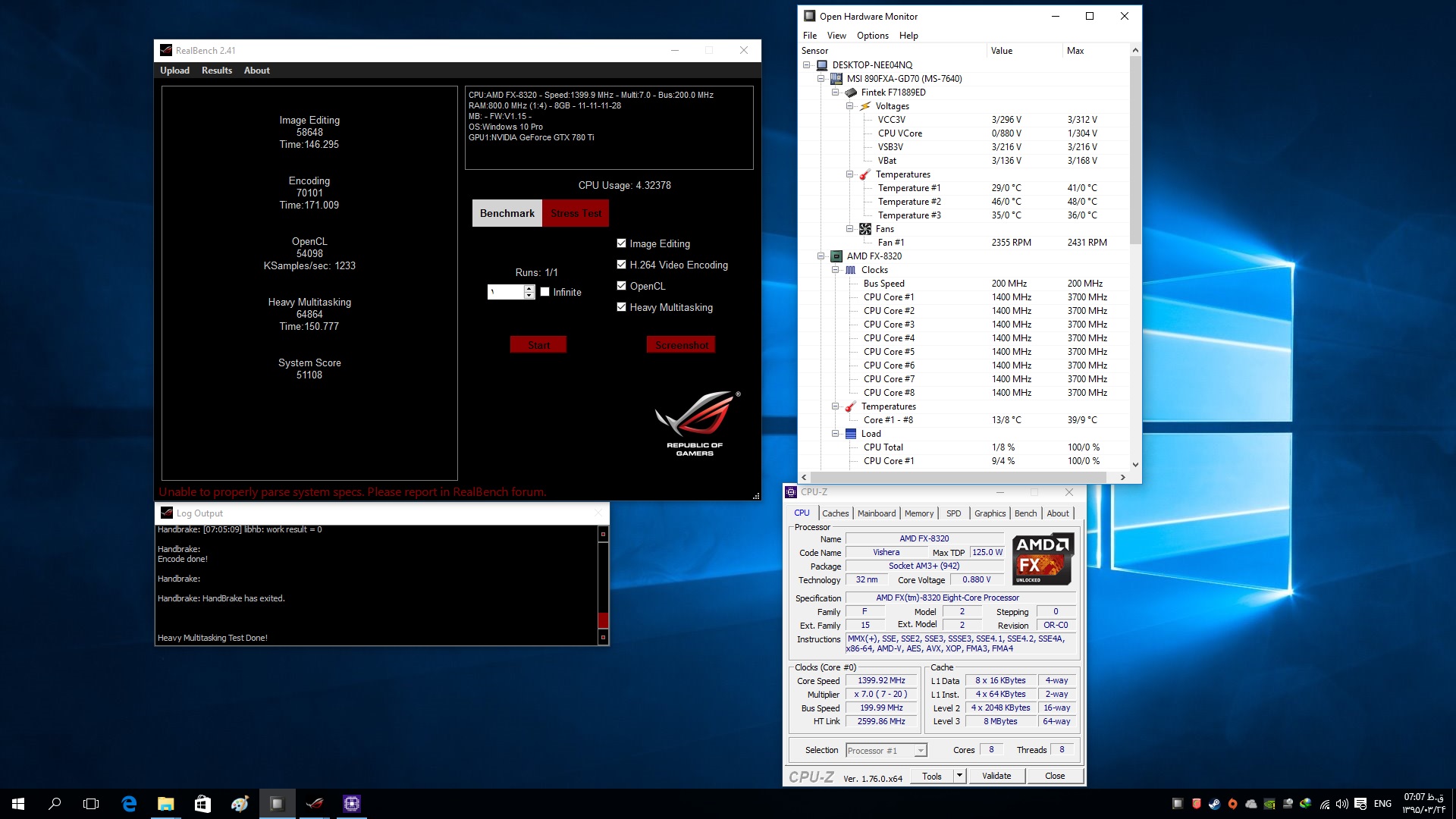Open the Action Center notifications icon
1456x819 pixels.
(1360, 804)
